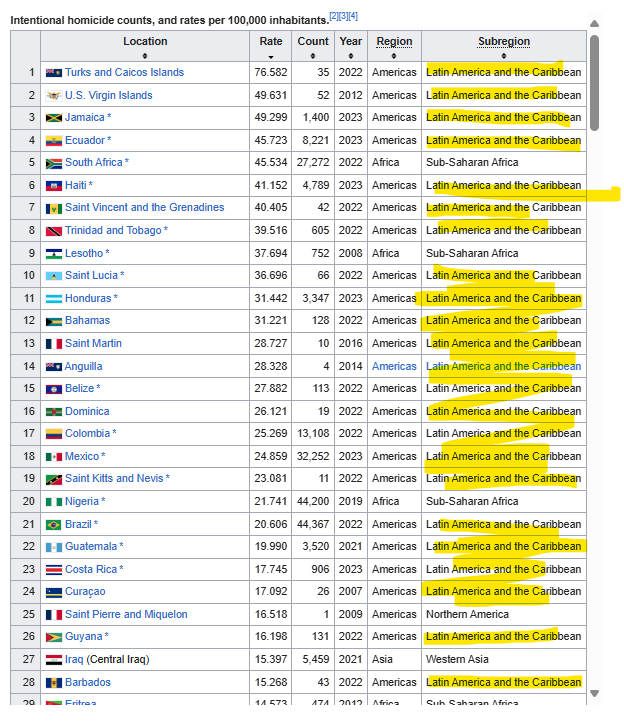624x723 pixels.
Task: Click the scroll up arrow of the table
Action: point(594,24)
